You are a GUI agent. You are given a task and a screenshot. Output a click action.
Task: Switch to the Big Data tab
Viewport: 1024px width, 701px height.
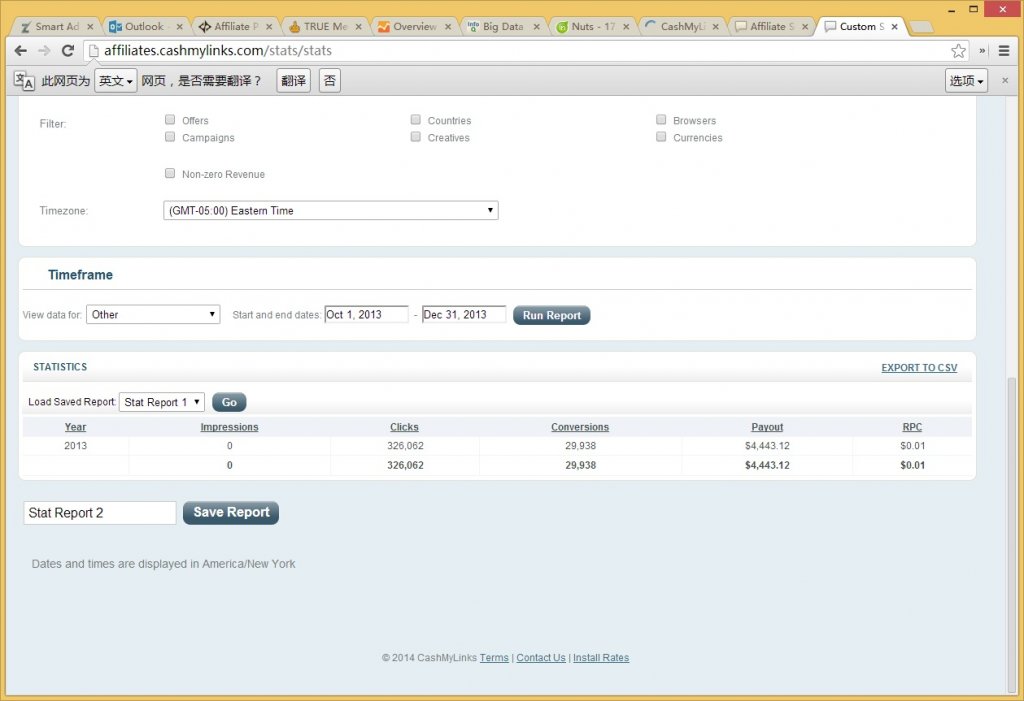tap(502, 27)
